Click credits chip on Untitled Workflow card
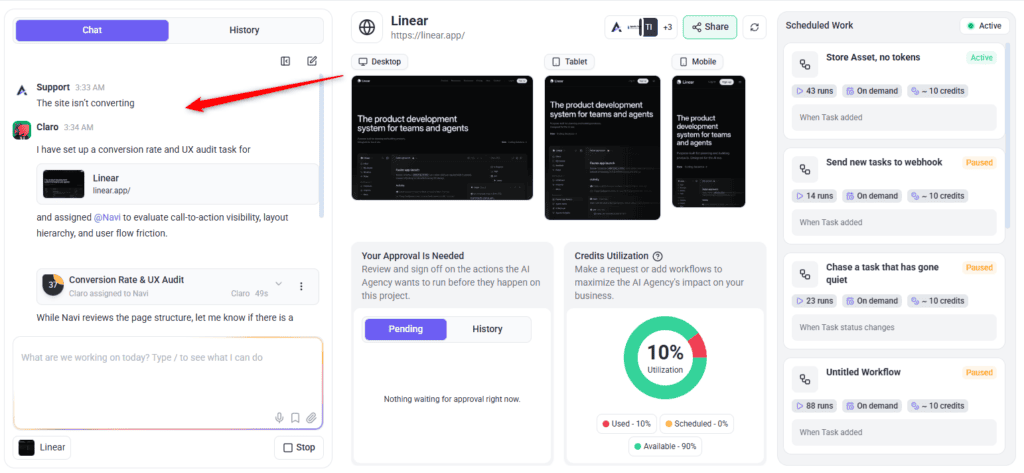The width and height of the screenshot is (1024, 473). (x=938, y=406)
